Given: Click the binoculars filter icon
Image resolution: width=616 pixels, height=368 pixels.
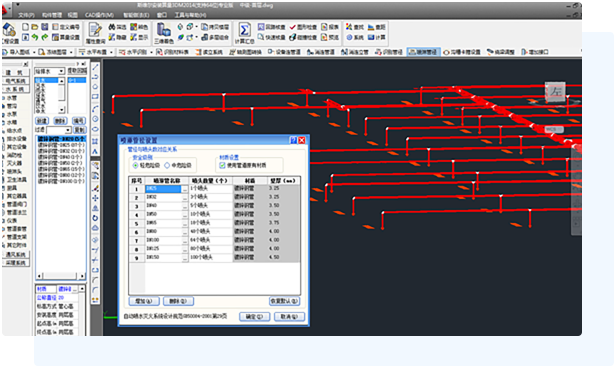Looking at the screenshot, I should [x=112, y=27].
